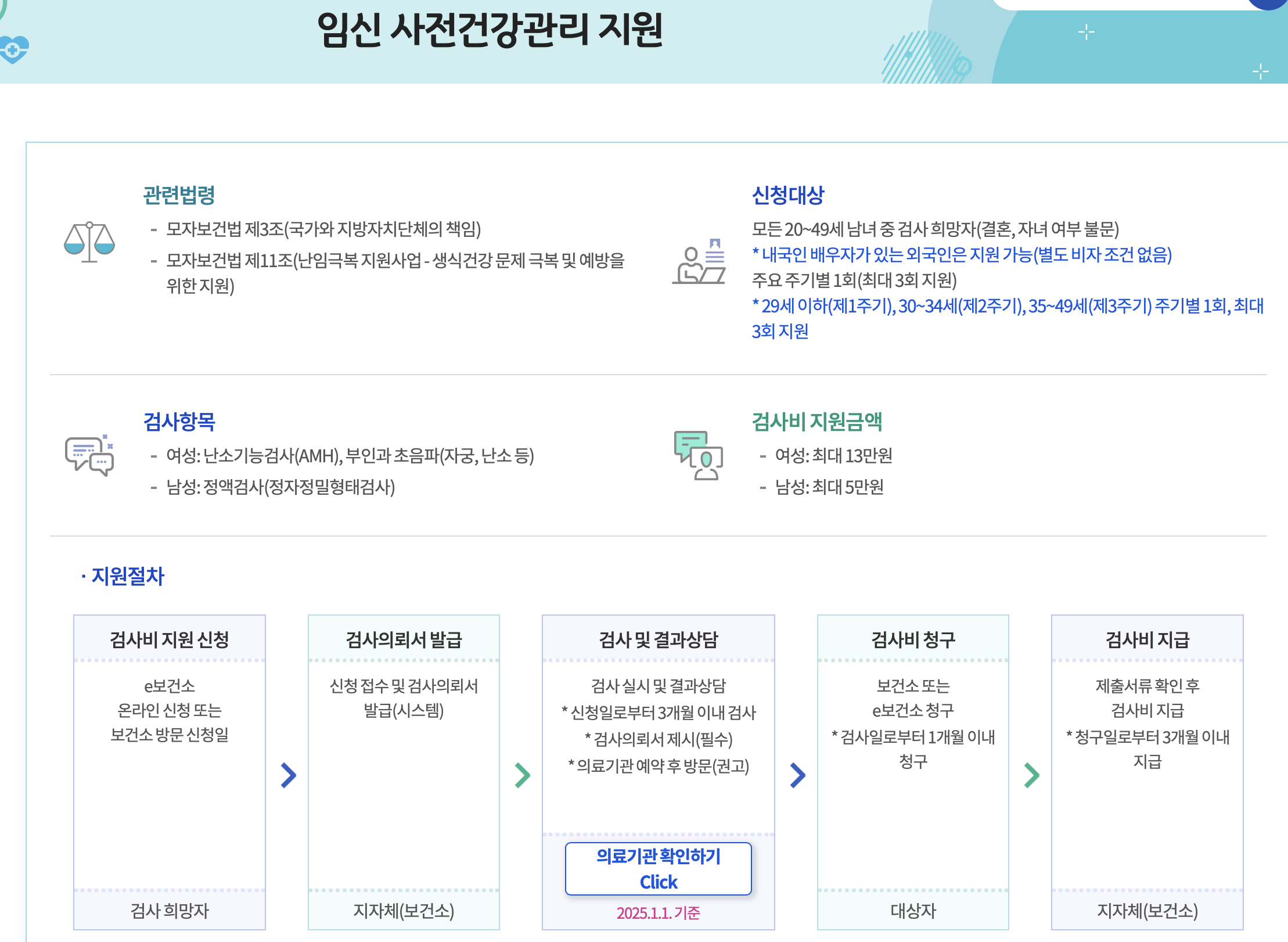Image resolution: width=1288 pixels, height=942 pixels.
Task: Click the blue note about 외국인 지원 가능
Action: 962,254
